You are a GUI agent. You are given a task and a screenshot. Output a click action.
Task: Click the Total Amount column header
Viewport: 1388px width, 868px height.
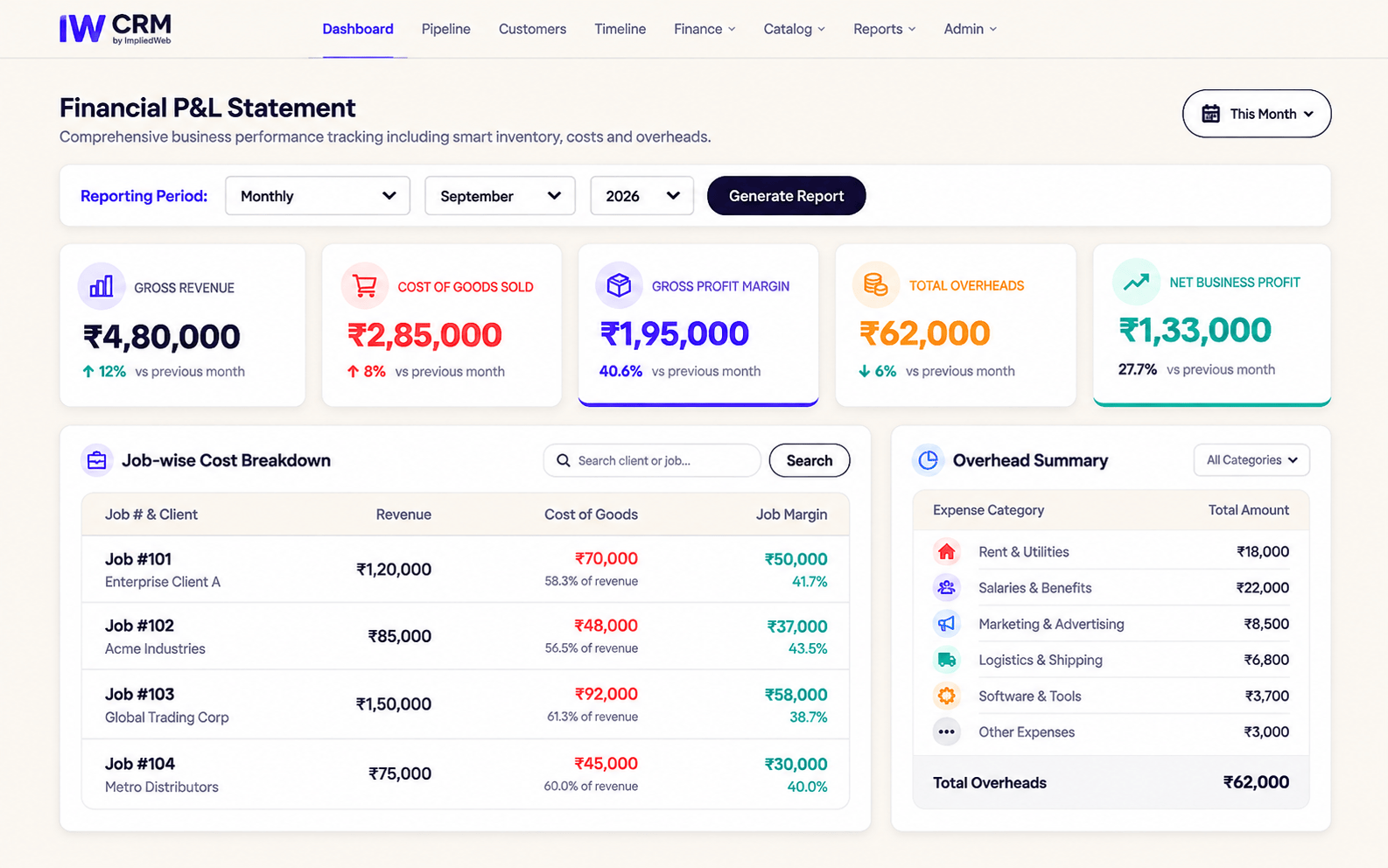coord(1248,510)
